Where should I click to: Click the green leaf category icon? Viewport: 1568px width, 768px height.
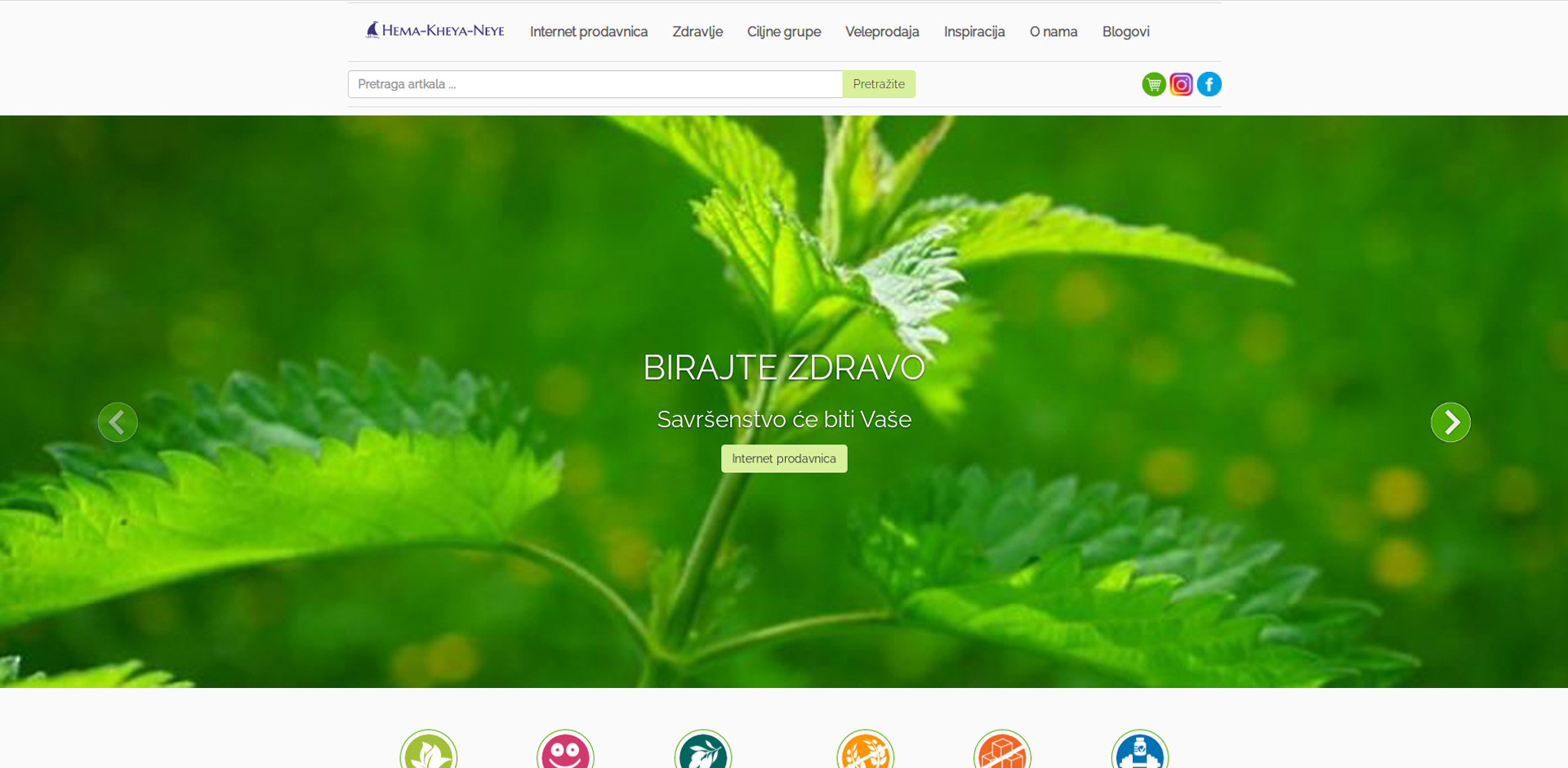point(429,749)
